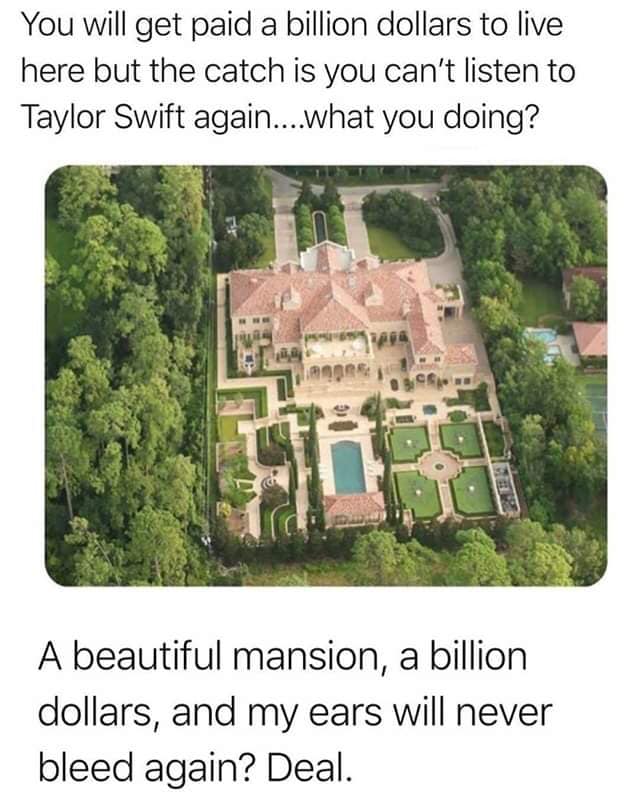Click the circular fountain in formal garden
This screenshot has width=640, height=800.
(x=438, y=466)
